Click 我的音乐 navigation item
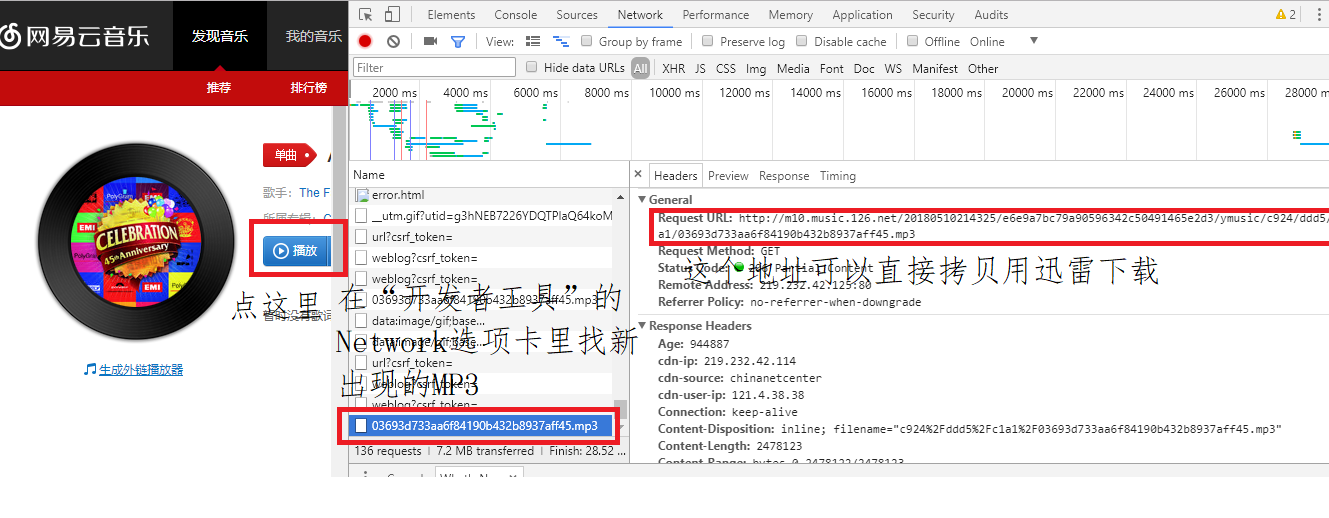 pyautogui.click(x=313, y=36)
